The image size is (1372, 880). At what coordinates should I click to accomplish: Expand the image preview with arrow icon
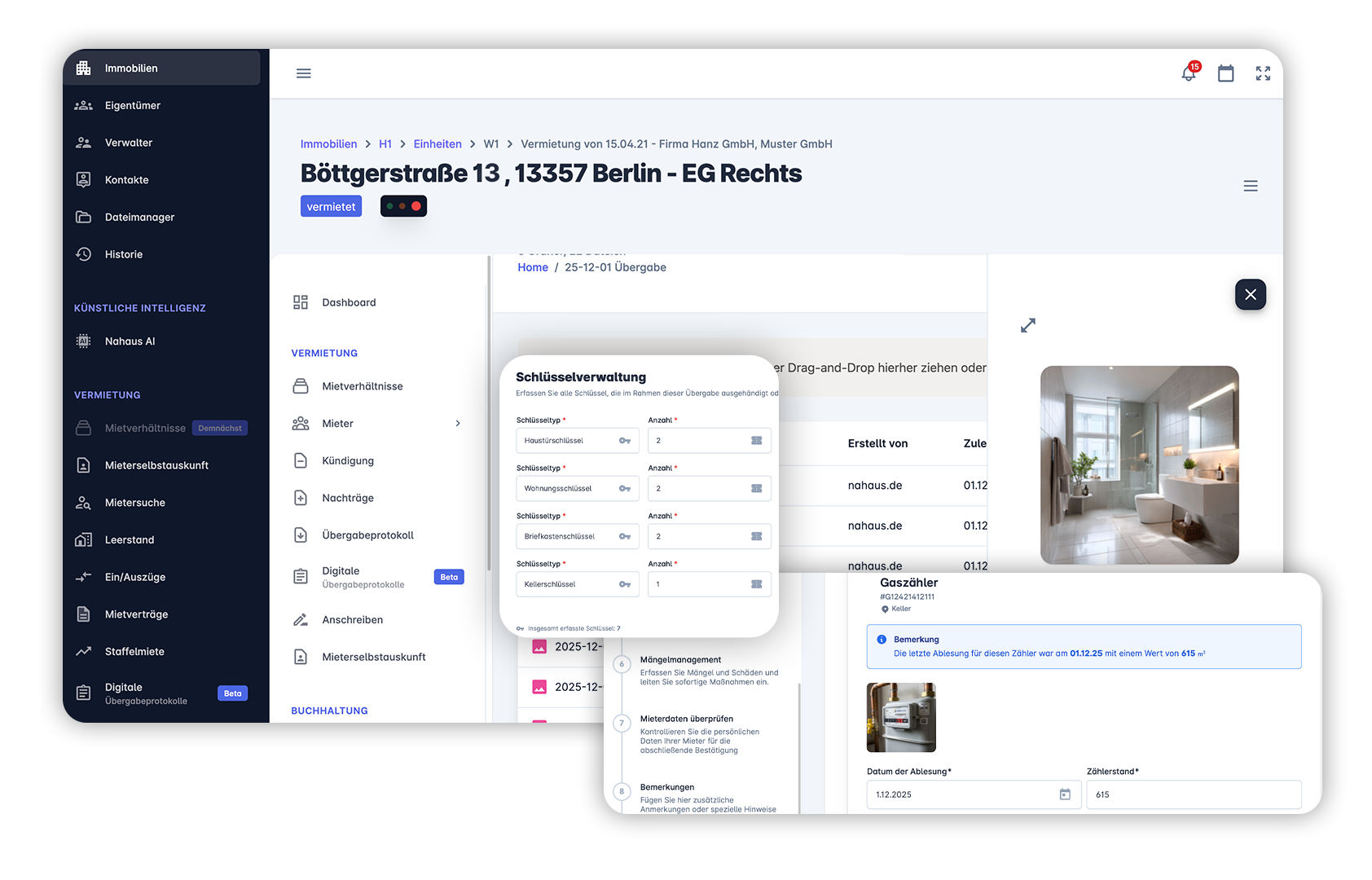1028,325
